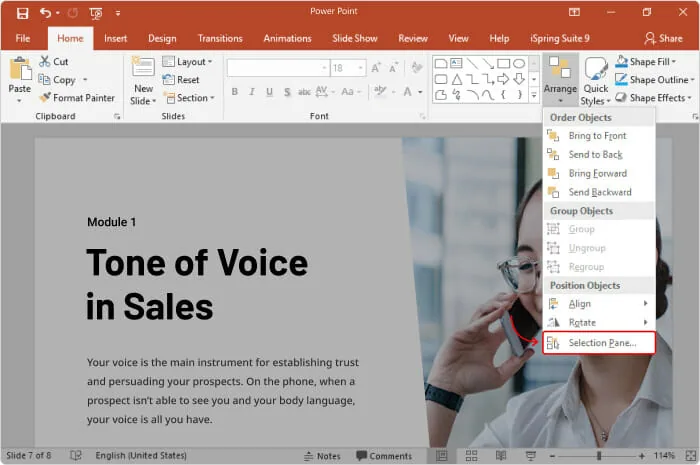Select the Triangle shape in gallery
The height and width of the screenshot is (465, 700).
coord(457,79)
